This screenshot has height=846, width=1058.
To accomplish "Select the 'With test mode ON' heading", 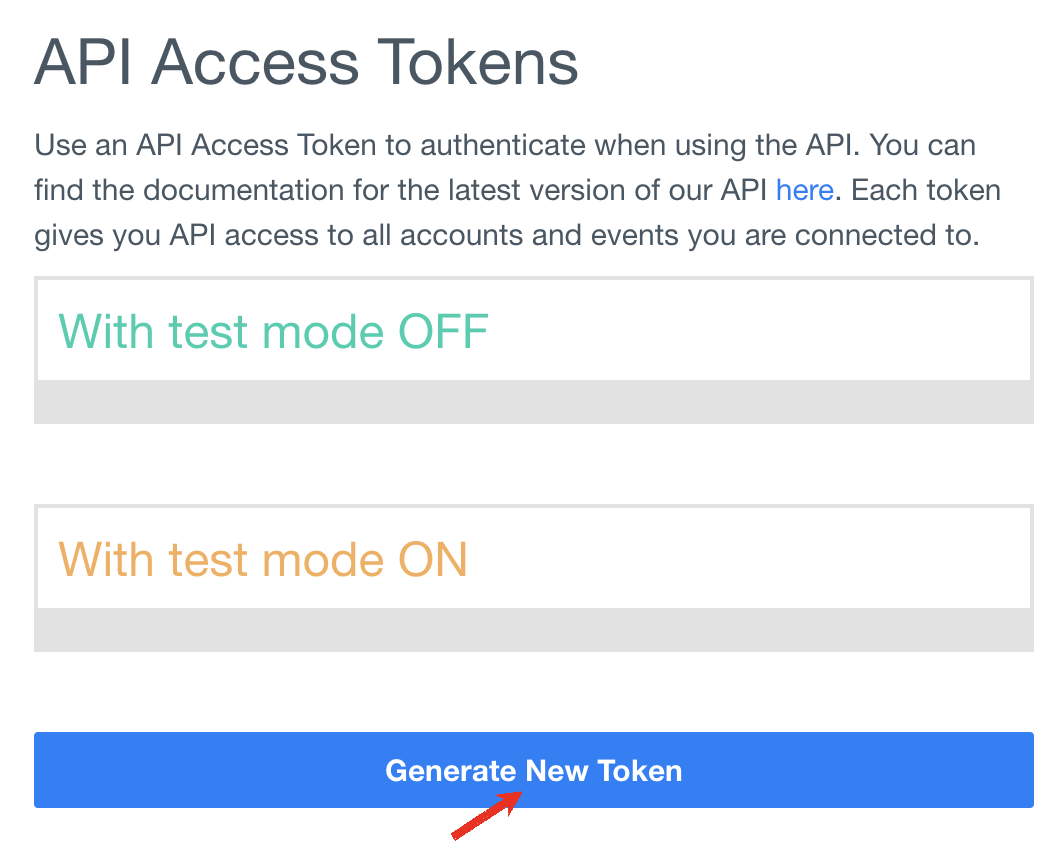I will point(263,559).
